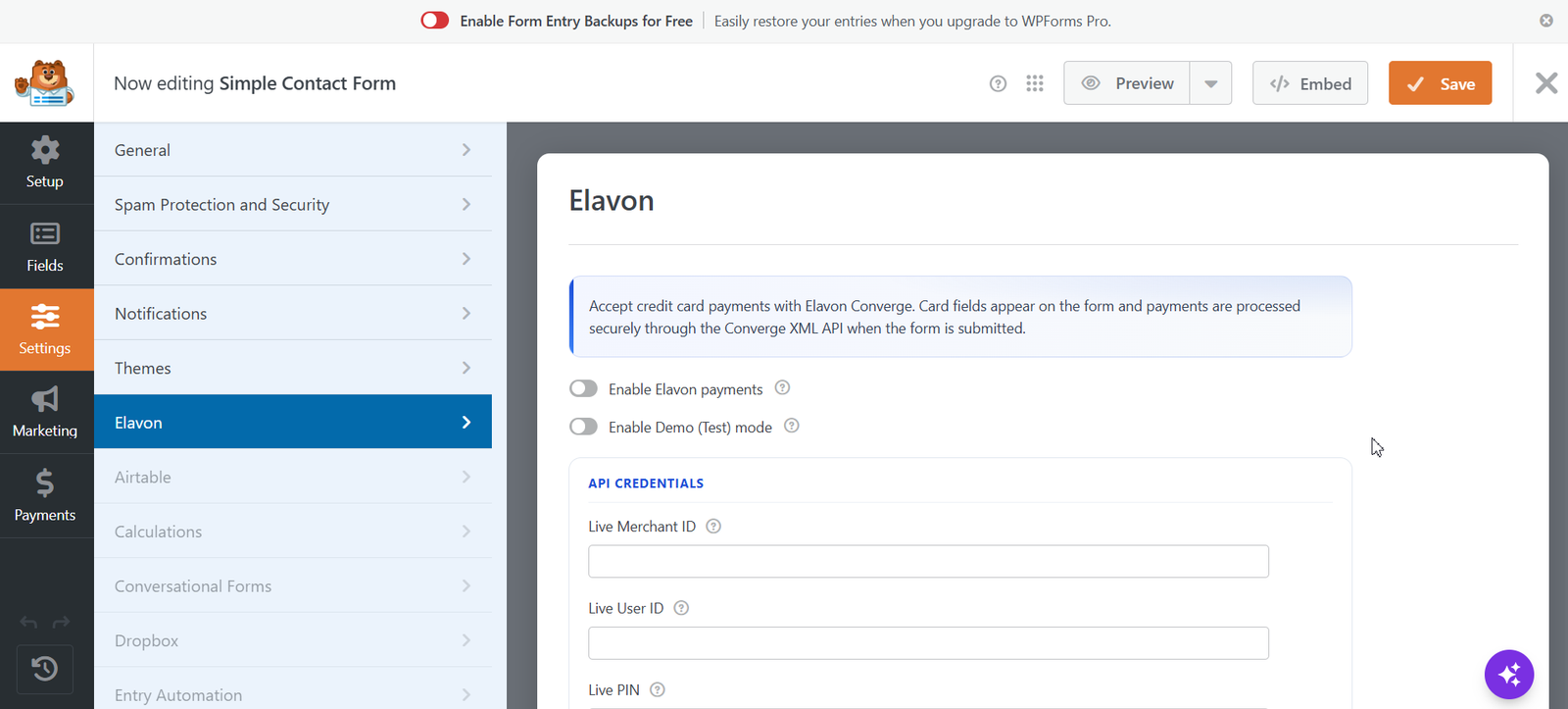Open the General settings section
Viewport: 1568px width, 709px height.
pyautogui.click(x=293, y=150)
